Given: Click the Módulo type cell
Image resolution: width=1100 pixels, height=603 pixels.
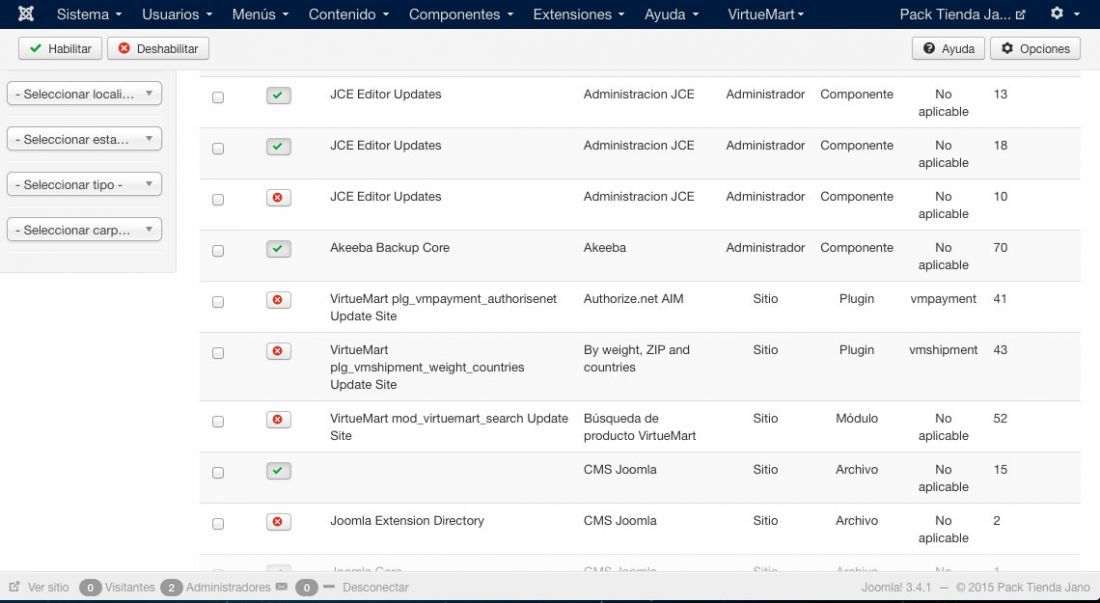Looking at the screenshot, I should 857,419.
